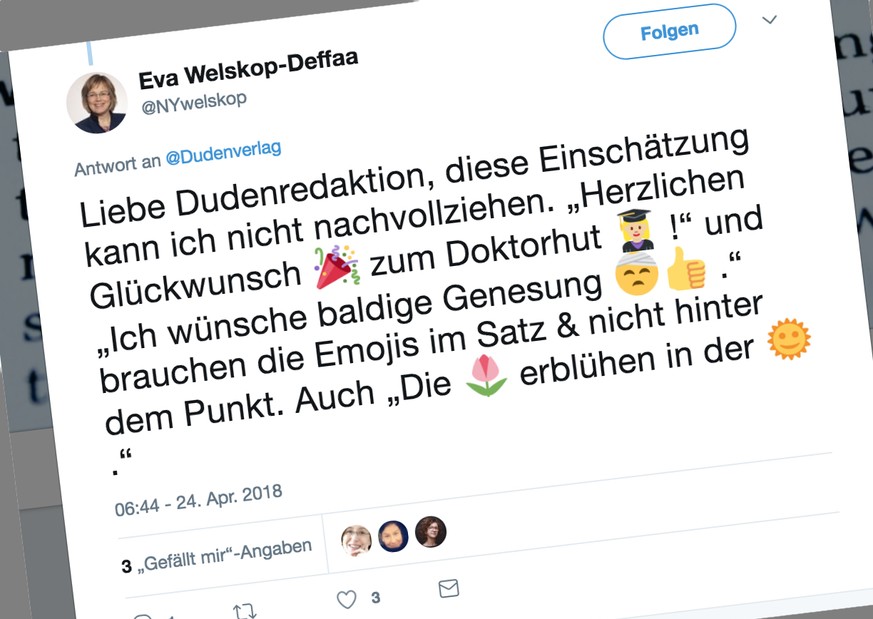Send tweet via the envelope icon
This screenshot has height=619, width=873.
tap(449, 588)
